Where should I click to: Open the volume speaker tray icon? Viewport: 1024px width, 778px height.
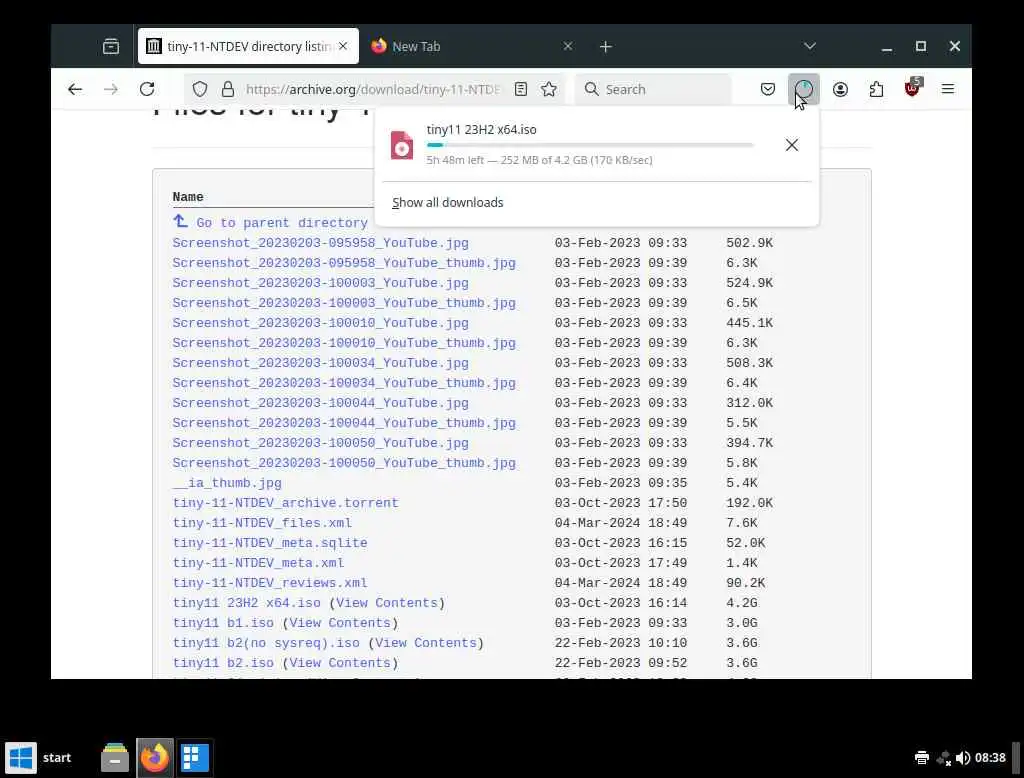963,758
